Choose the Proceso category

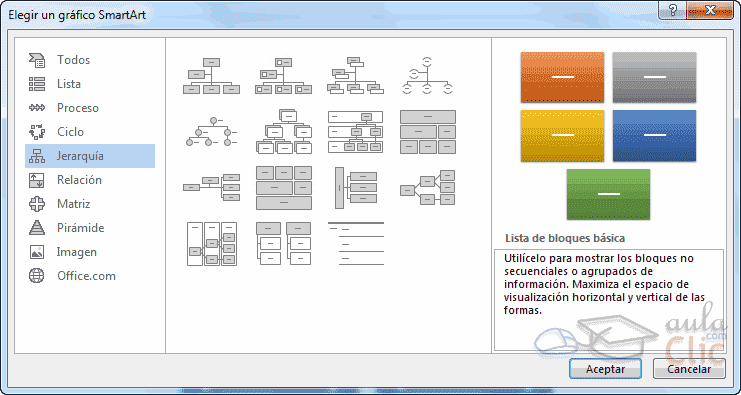[90, 108]
